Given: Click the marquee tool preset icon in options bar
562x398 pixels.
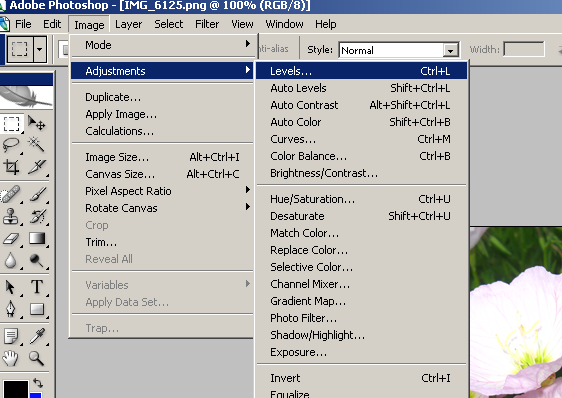Looking at the screenshot, I should click(x=20, y=49).
